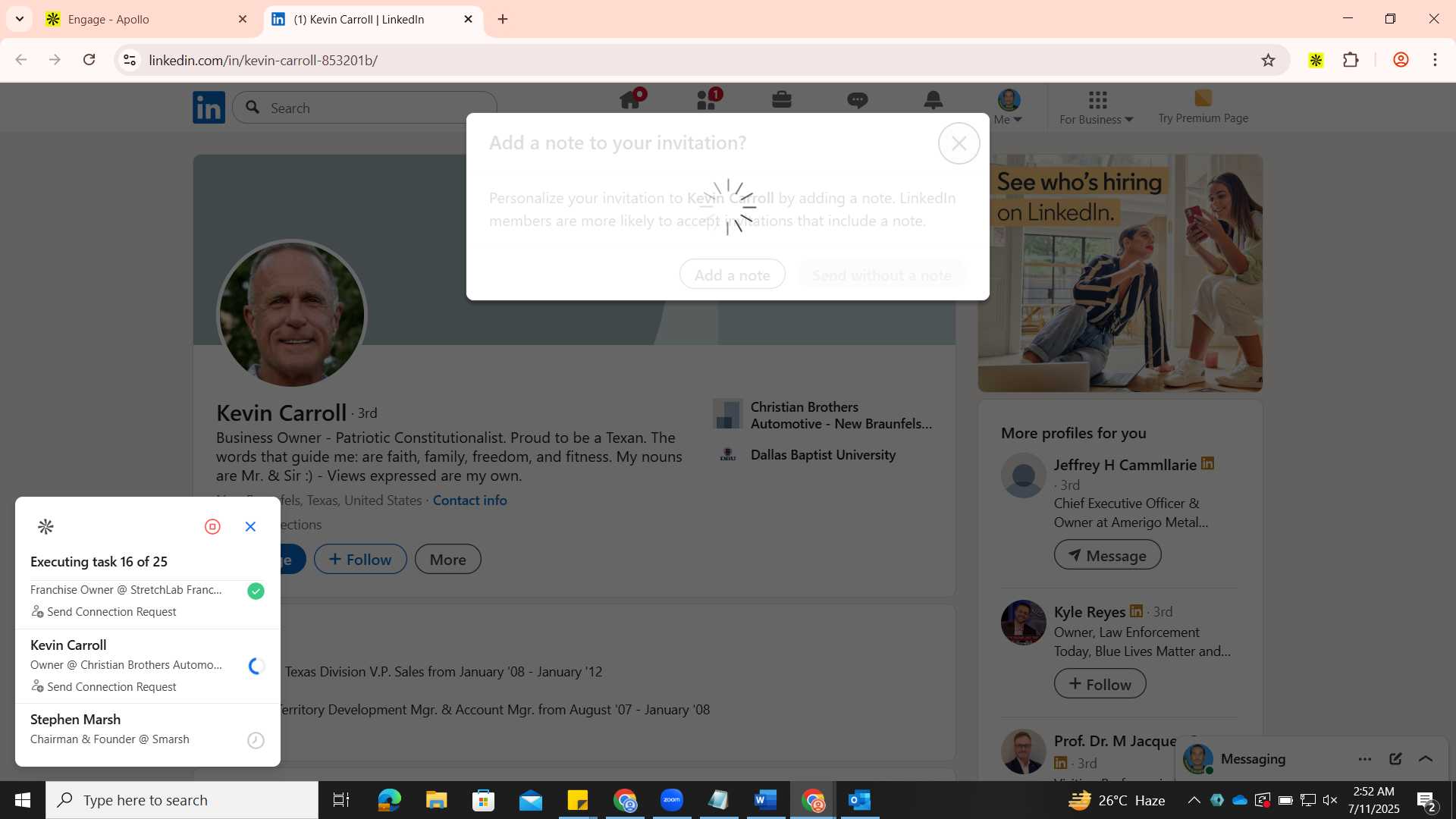
Task: Open the LinkedIn home logo
Action: pyautogui.click(x=209, y=108)
